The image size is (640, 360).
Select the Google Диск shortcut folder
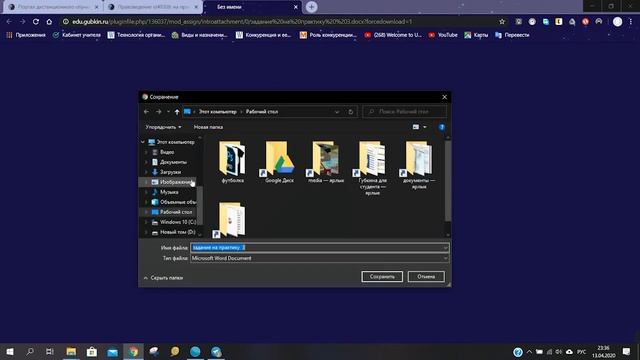(x=279, y=162)
